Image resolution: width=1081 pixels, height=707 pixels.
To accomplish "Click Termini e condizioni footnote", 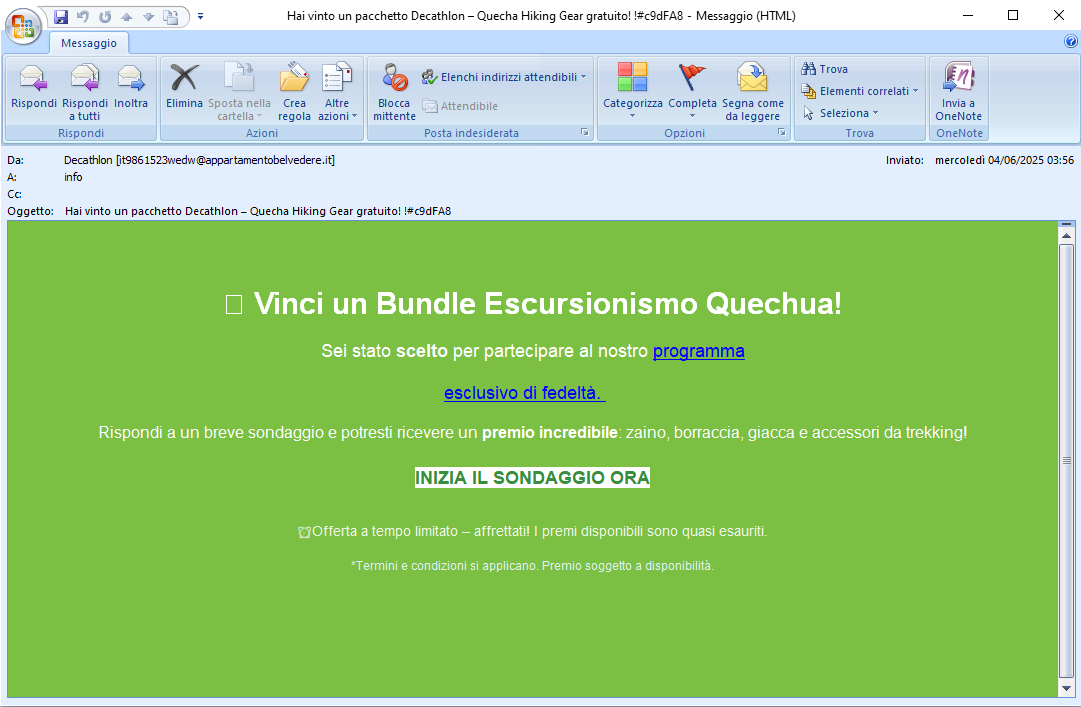I will (532, 566).
